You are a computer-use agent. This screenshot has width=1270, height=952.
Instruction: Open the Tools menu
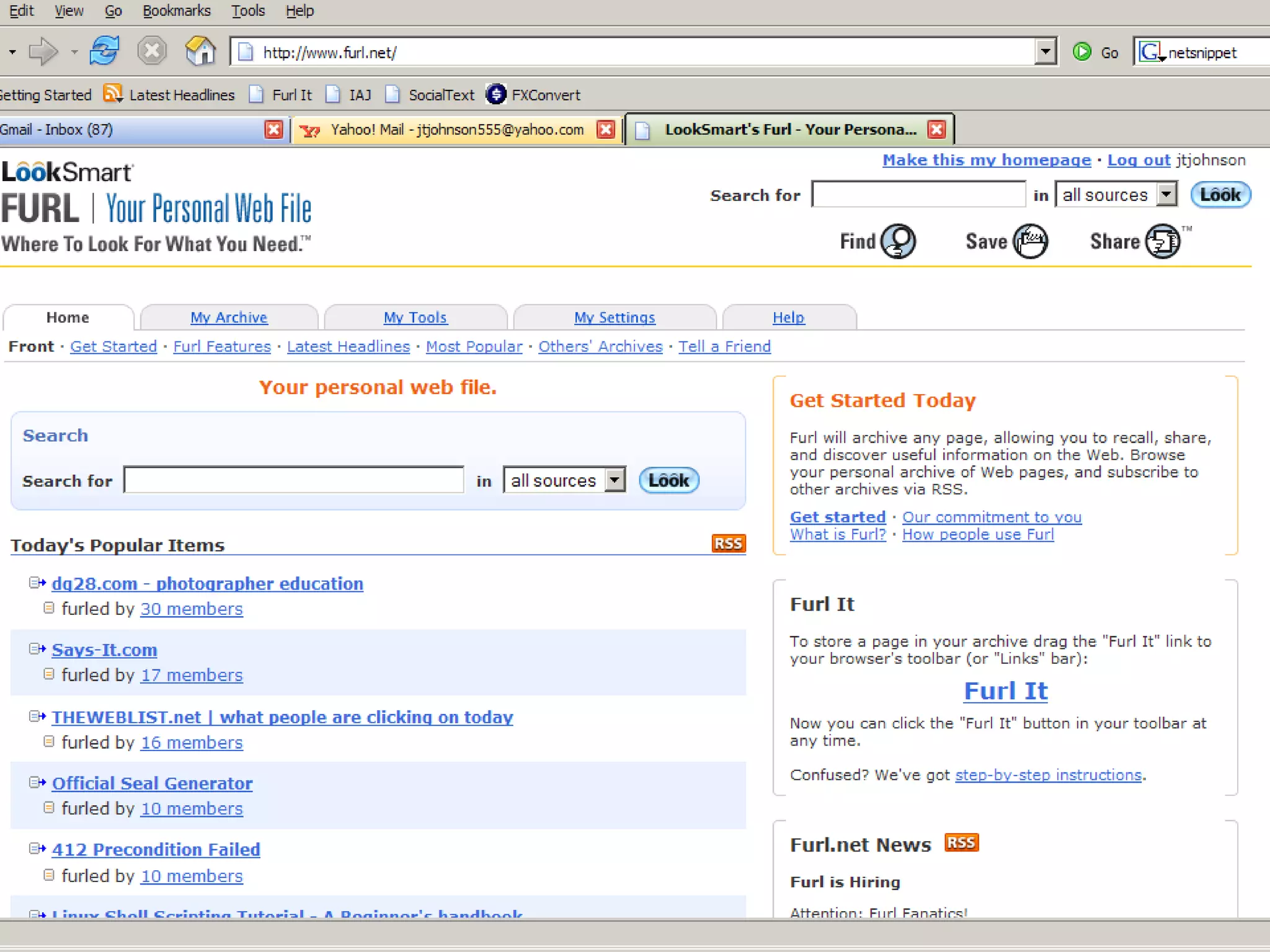(248, 11)
